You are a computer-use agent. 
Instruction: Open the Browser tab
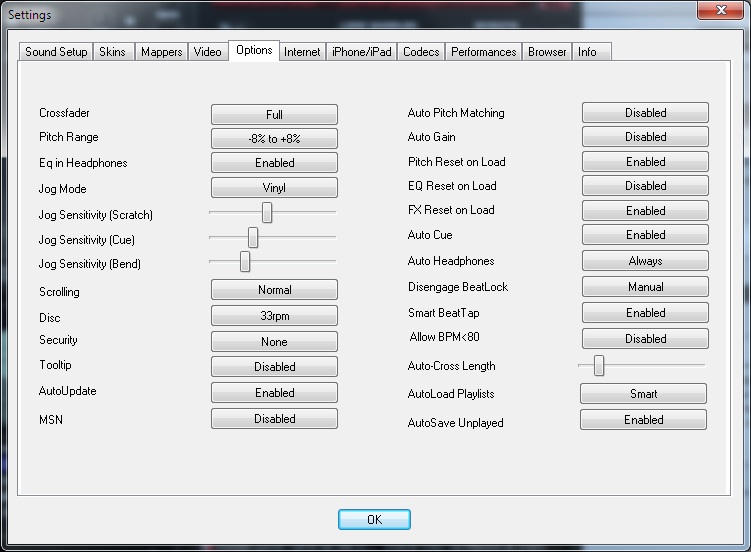pos(547,52)
